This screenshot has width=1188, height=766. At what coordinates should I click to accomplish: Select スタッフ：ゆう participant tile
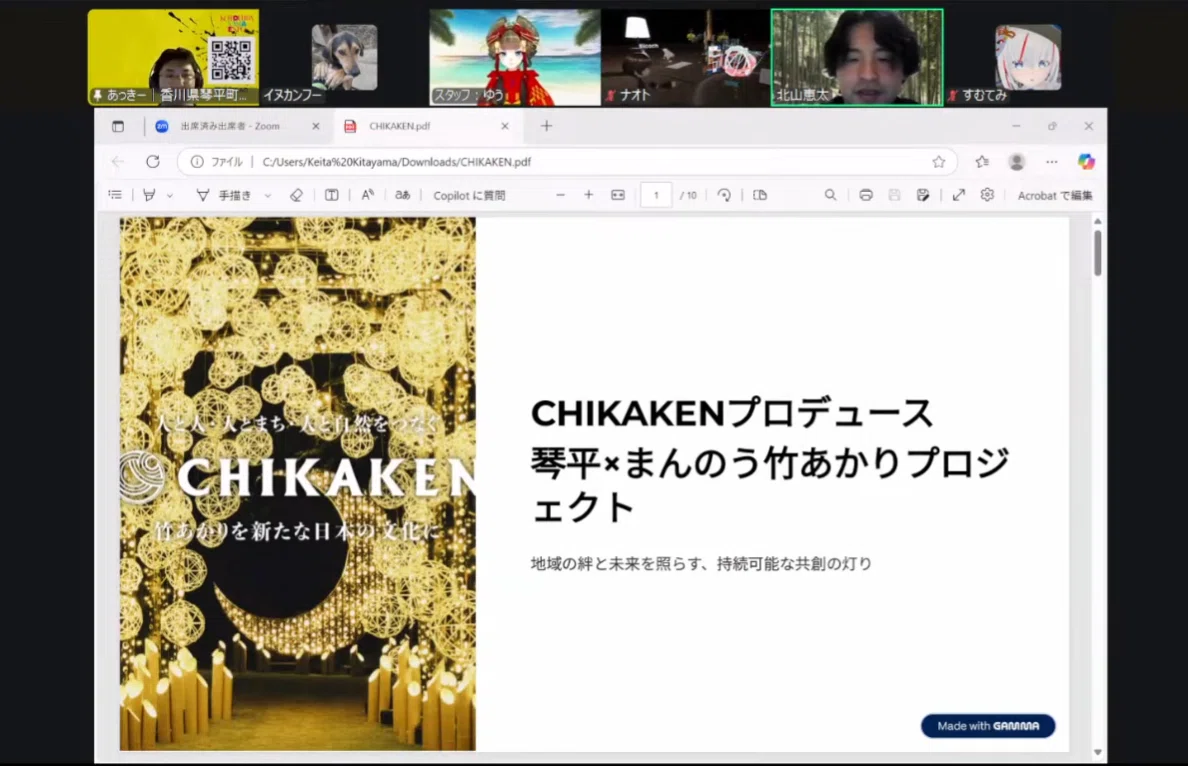pos(515,57)
